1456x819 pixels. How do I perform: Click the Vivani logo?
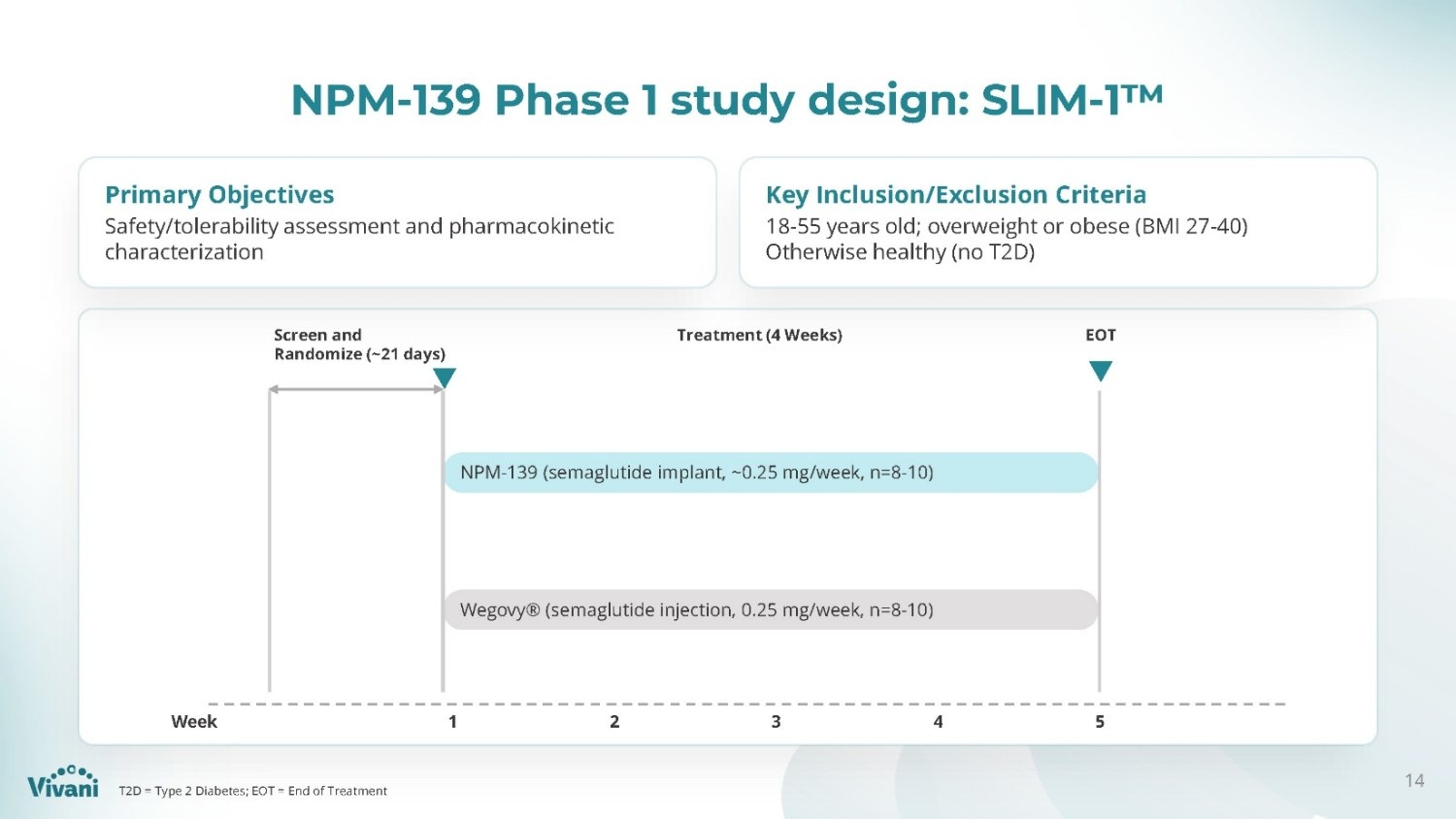click(63, 781)
